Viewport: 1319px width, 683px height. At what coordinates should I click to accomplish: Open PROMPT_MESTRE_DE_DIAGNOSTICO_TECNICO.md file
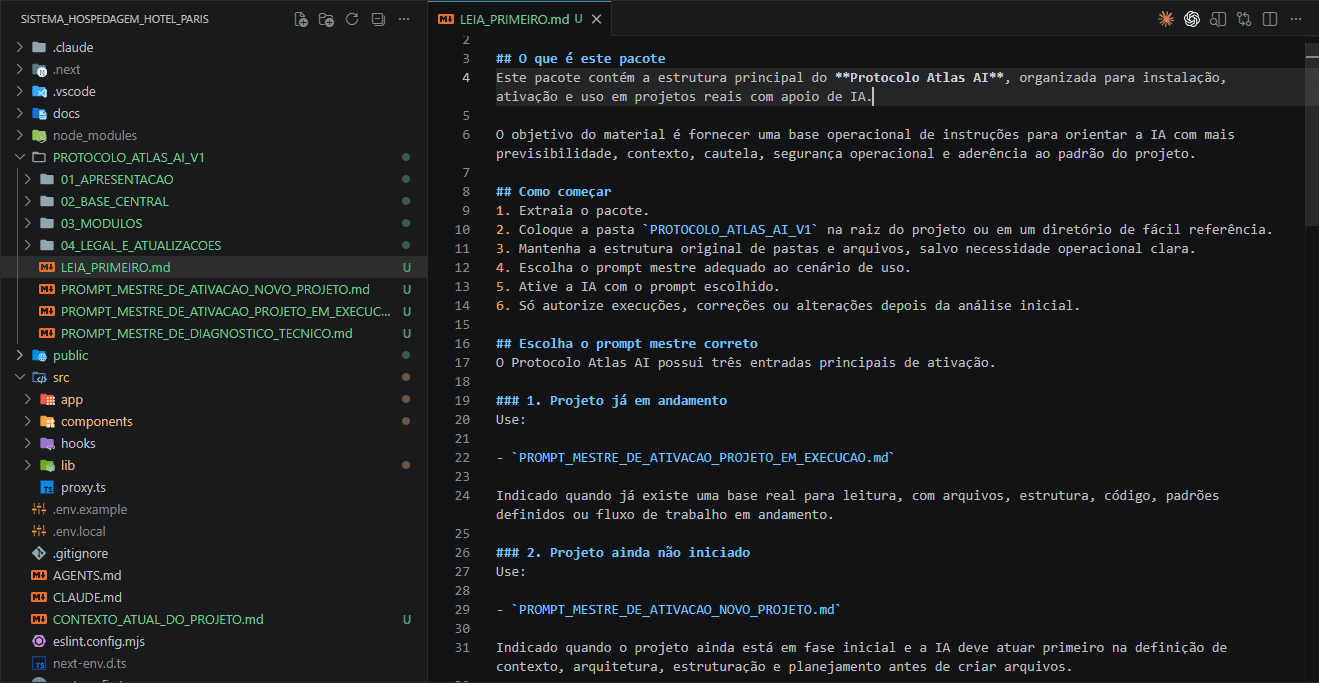pos(213,333)
